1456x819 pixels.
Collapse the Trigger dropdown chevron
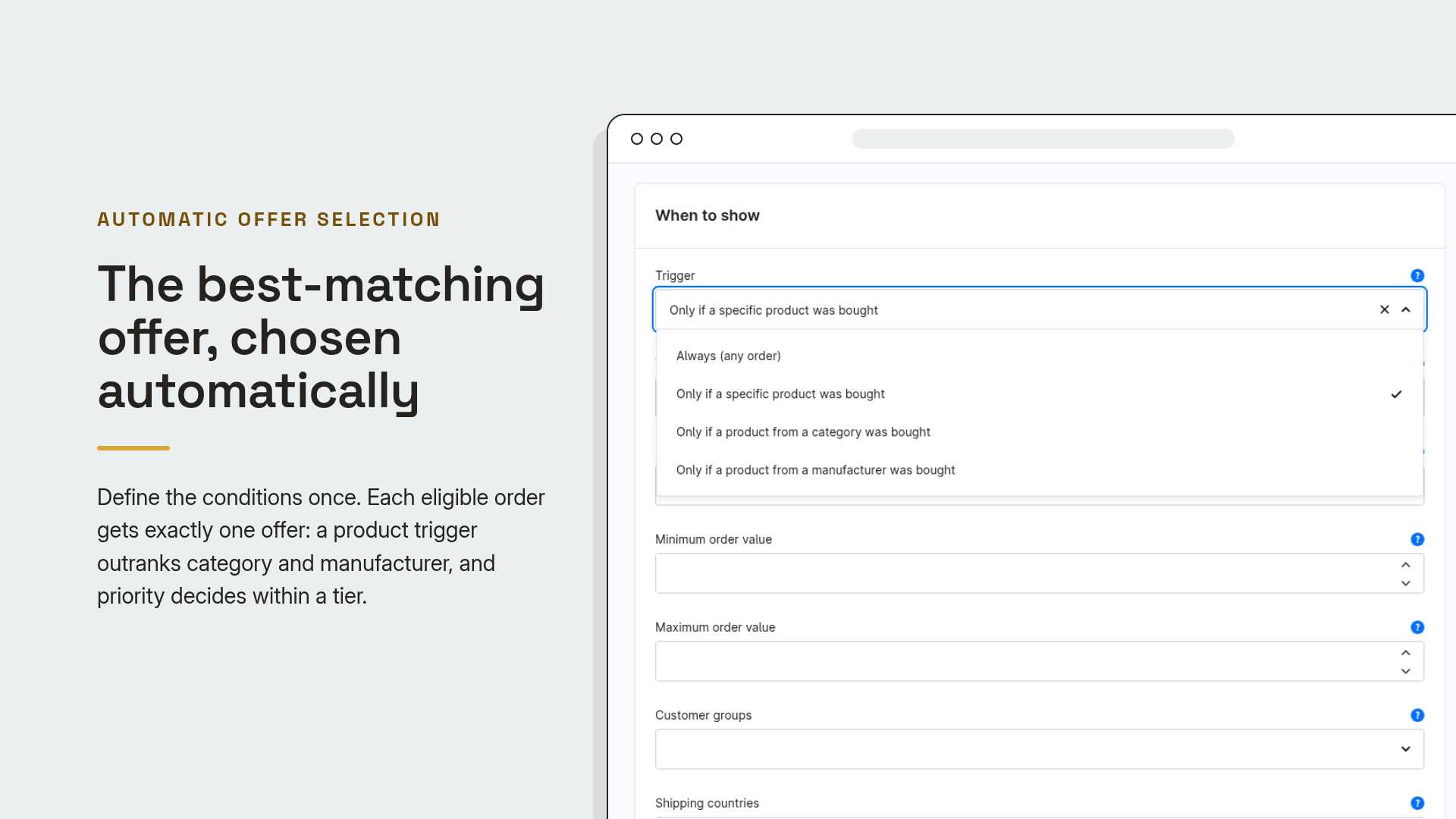click(x=1405, y=309)
